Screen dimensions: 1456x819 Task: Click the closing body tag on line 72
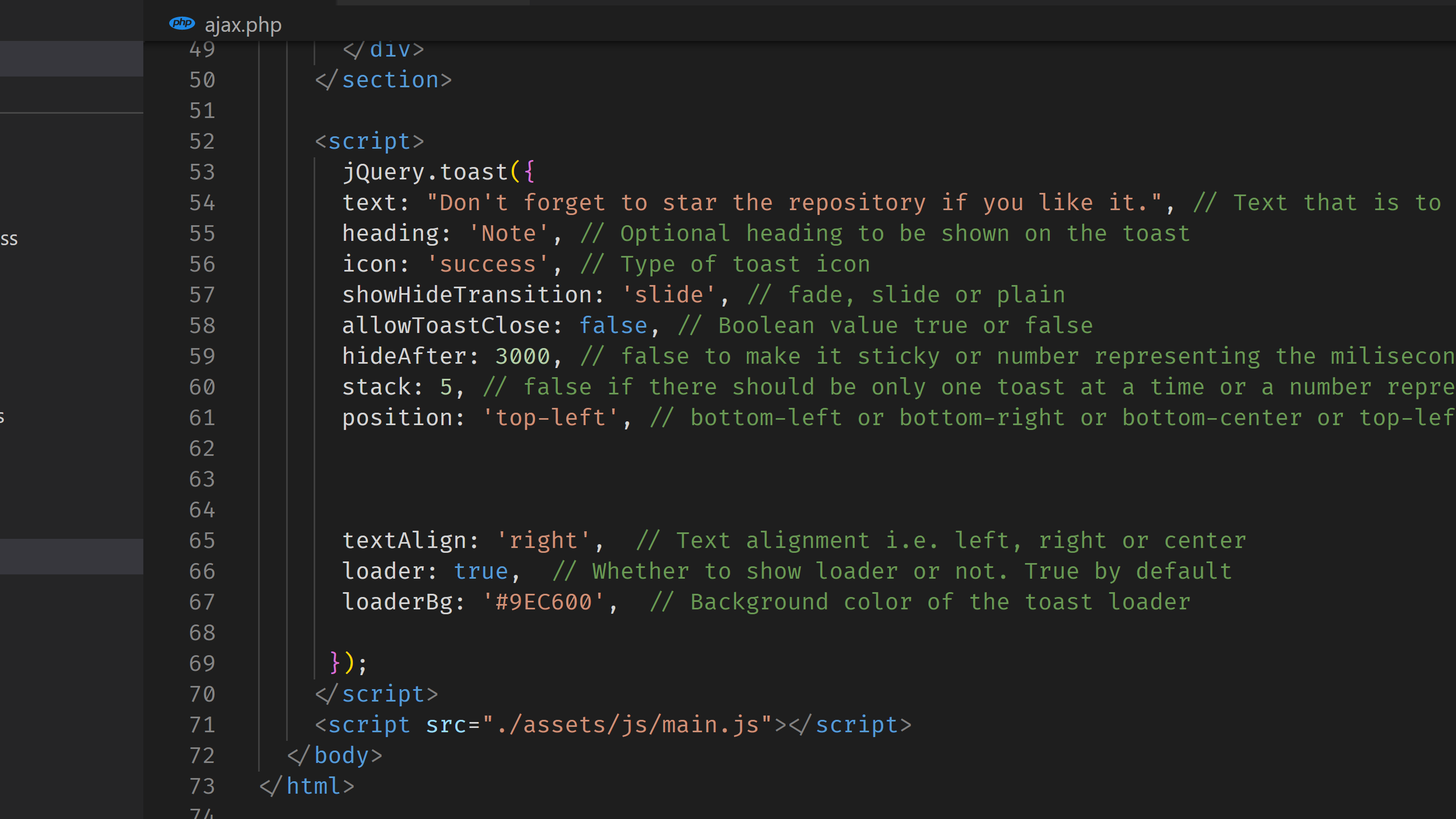tap(335, 755)
